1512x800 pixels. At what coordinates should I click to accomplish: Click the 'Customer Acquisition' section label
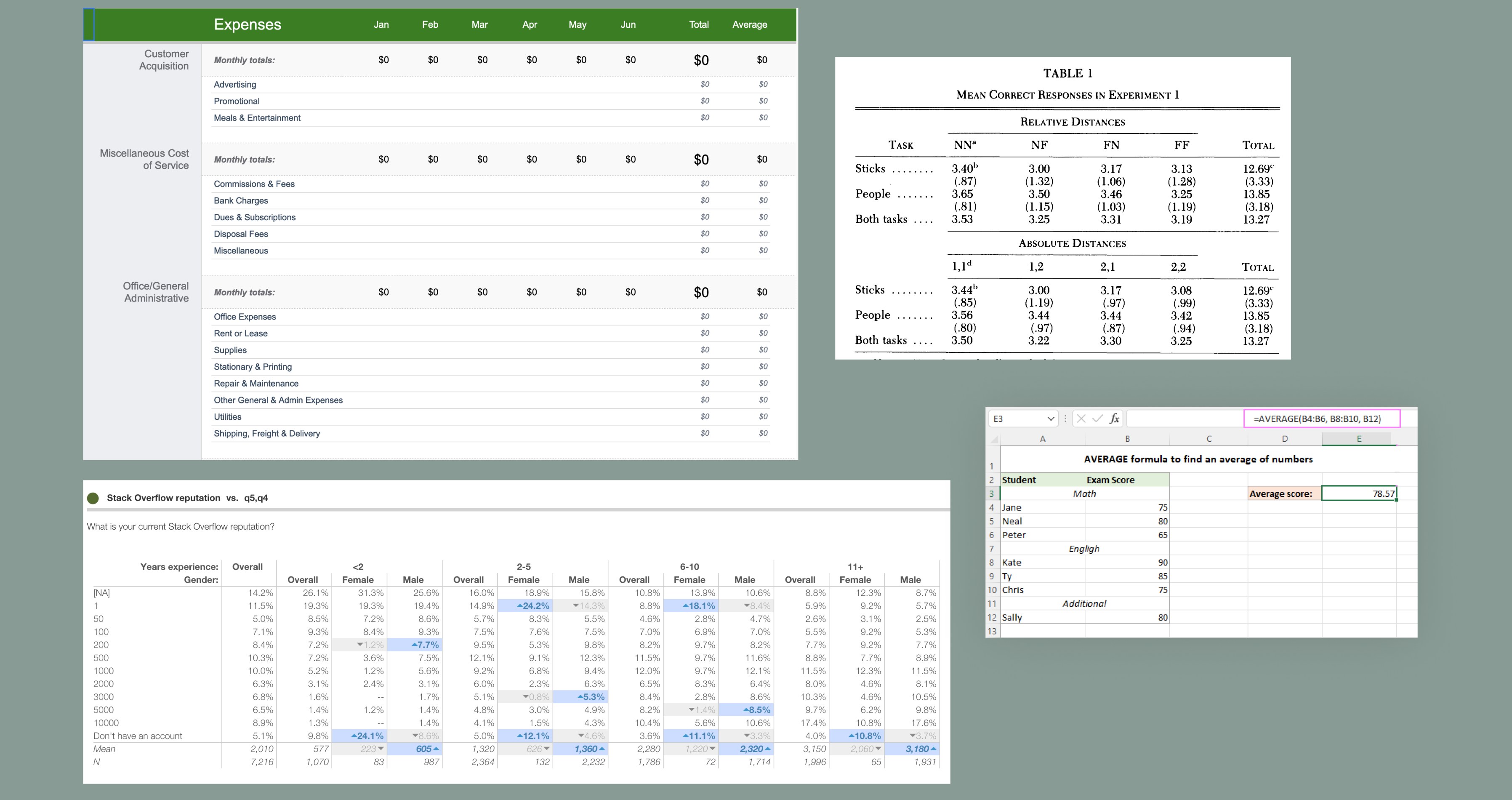(x=164, y=60)
